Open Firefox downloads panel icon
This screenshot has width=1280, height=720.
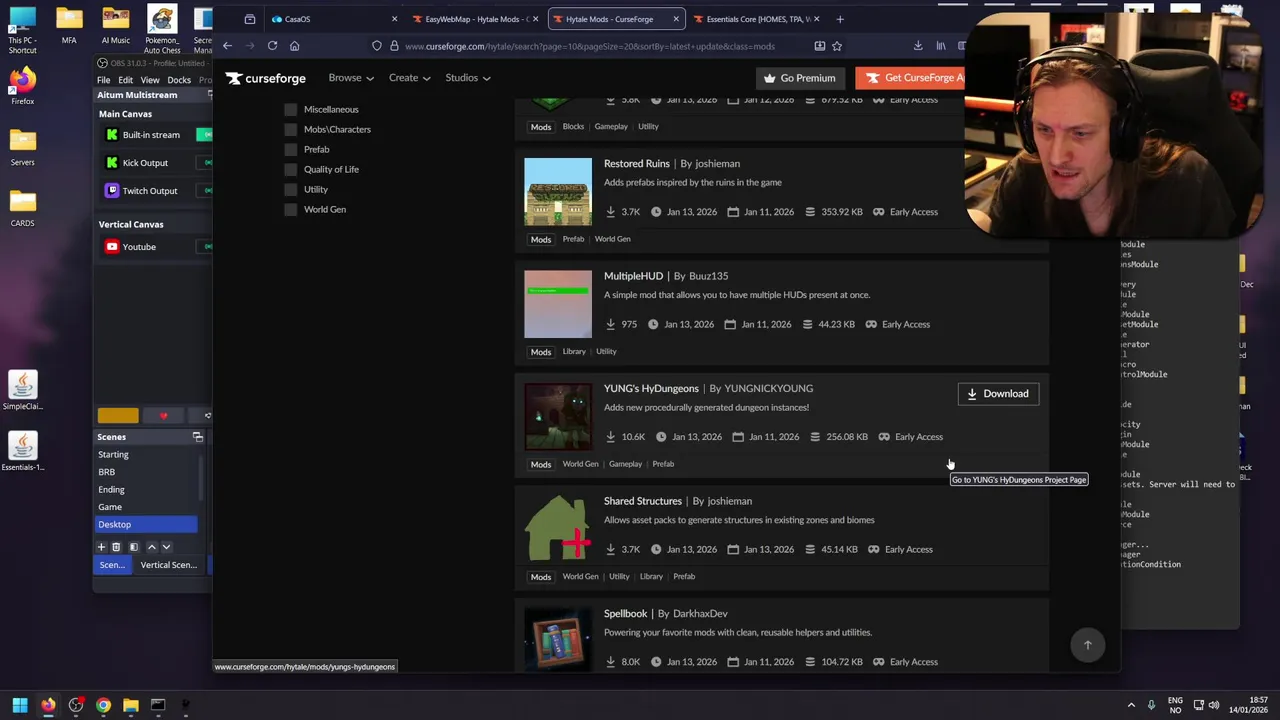[x=918, y=46]
